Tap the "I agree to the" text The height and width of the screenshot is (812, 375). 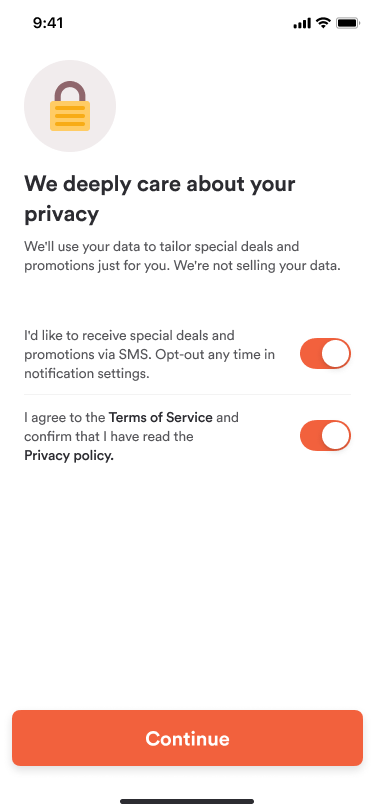pyautogui.click(x=65, y=418)
